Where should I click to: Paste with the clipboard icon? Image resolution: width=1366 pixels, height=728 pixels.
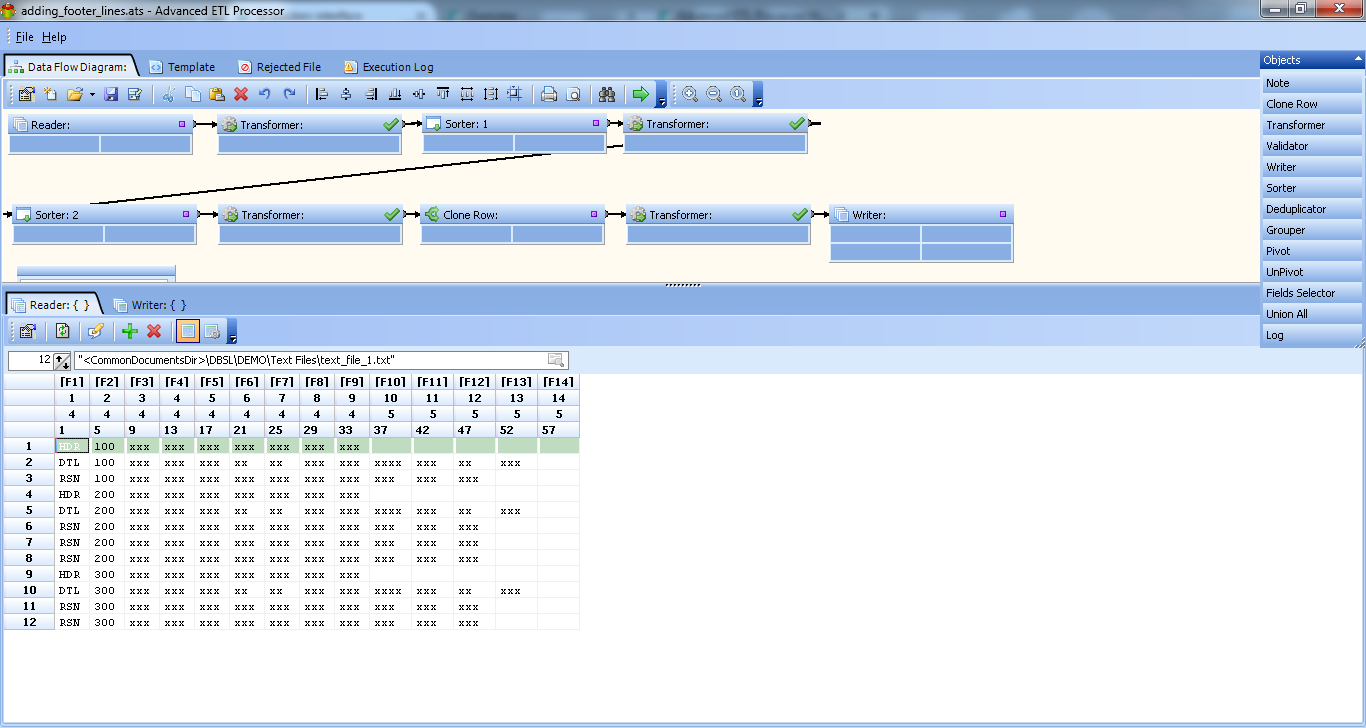point(217,95)
